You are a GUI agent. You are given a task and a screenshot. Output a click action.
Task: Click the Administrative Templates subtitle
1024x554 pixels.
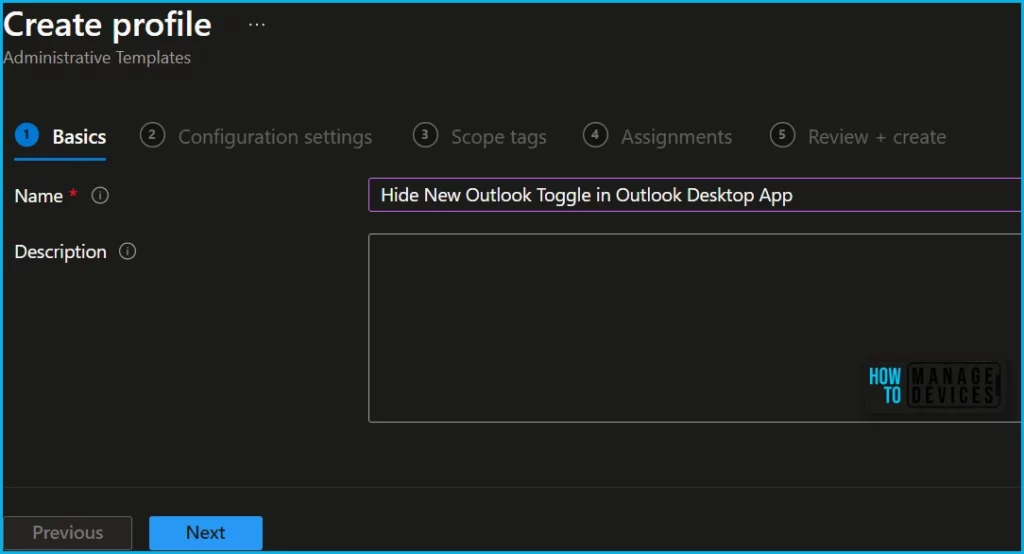pos(97,57)
